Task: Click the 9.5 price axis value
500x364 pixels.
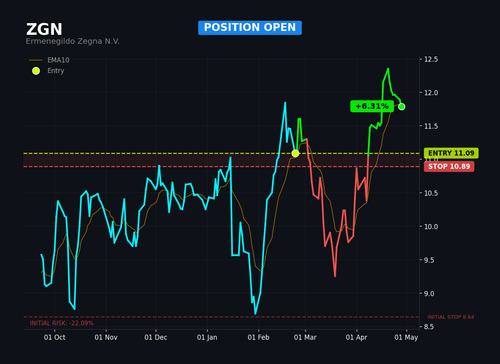Action: pyautogui.click(x=429, y=260)
